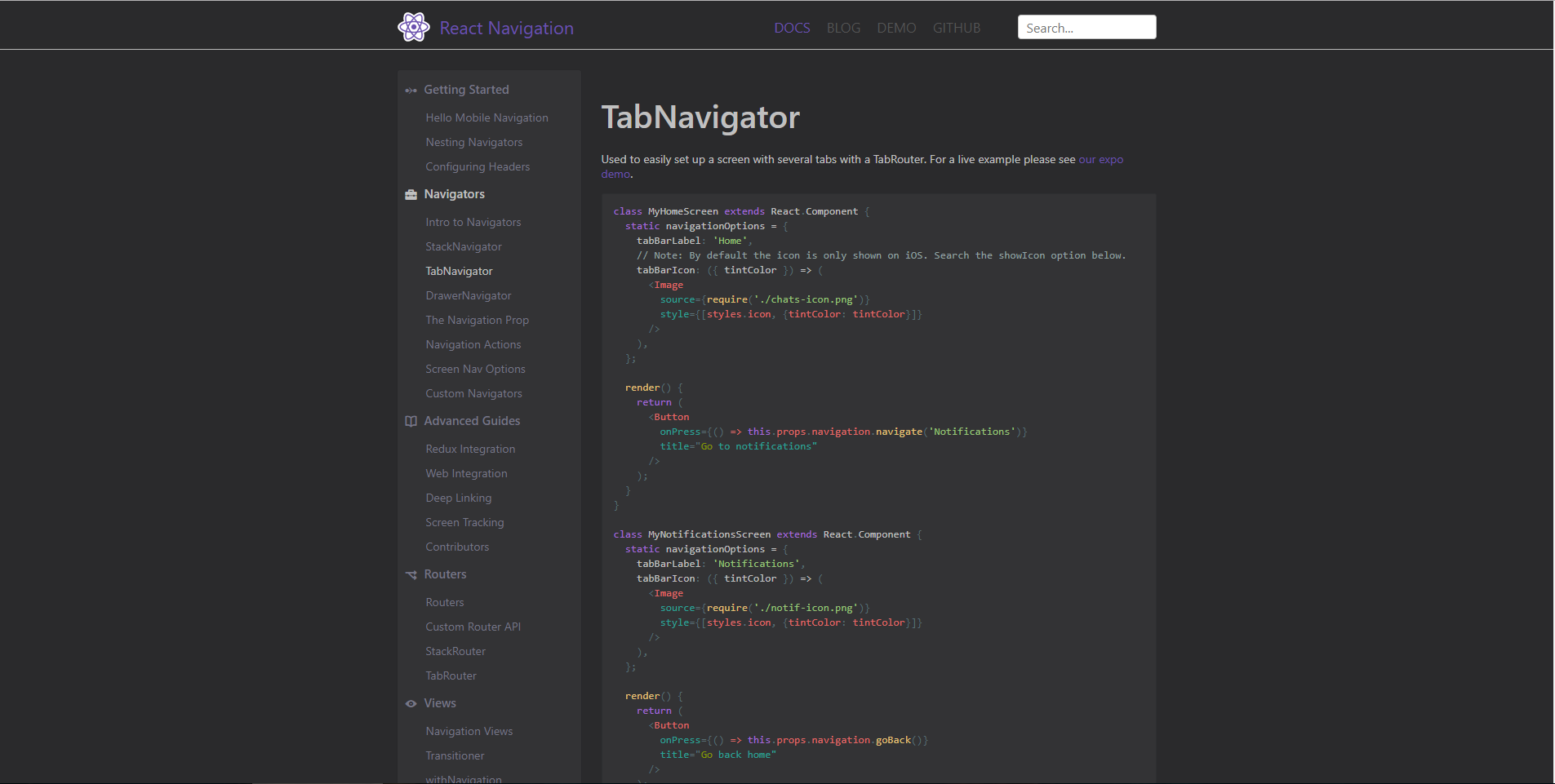The width and height of the screenshot is (1555, 784).
Task: Collapse the Views section heading
Action: pyautogui.click(x=440, y=703)
